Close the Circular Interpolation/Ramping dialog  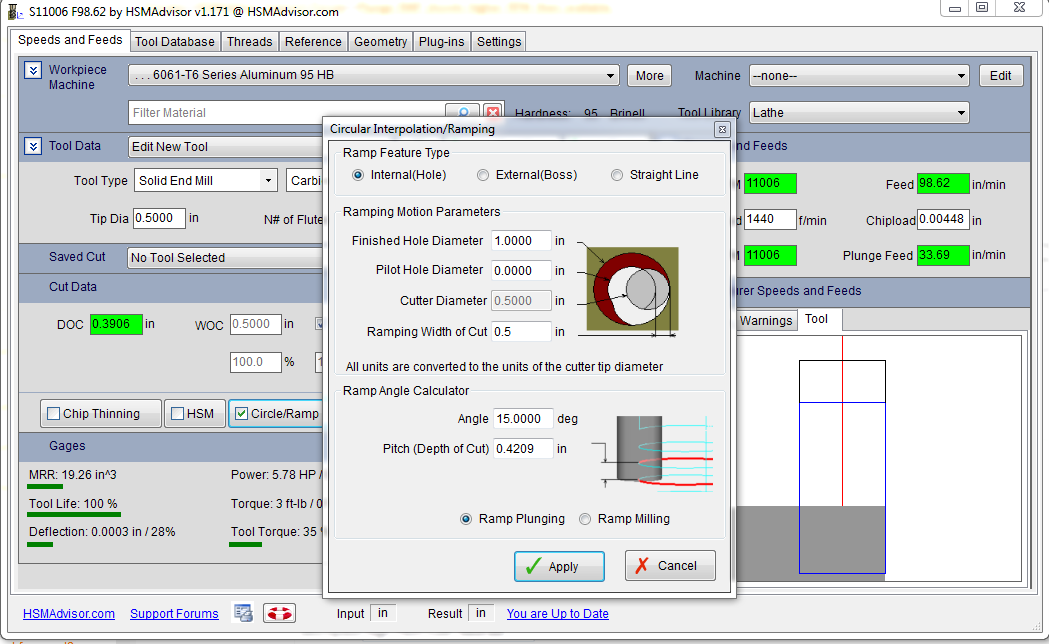click(722, 129)
